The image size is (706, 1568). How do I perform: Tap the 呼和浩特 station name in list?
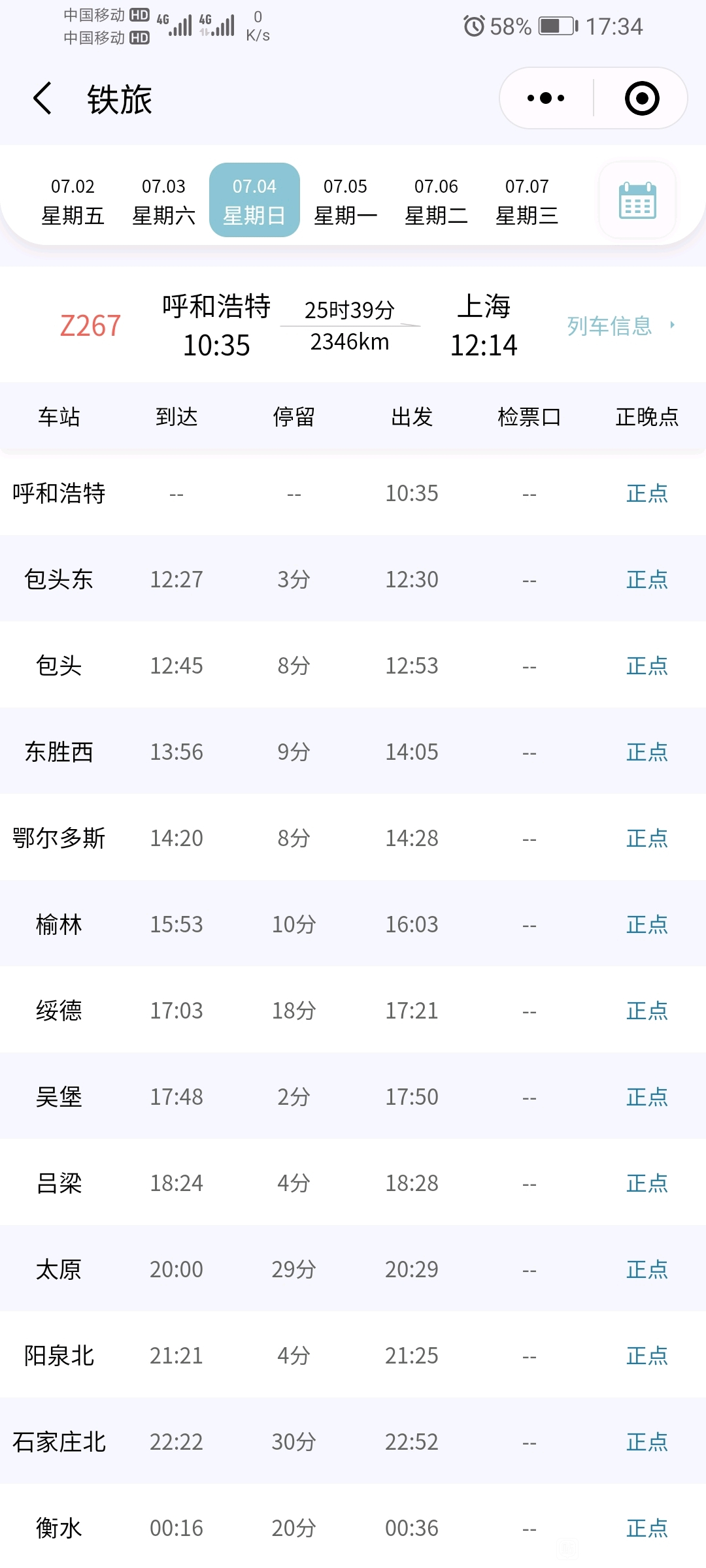[x=59, y=493]
